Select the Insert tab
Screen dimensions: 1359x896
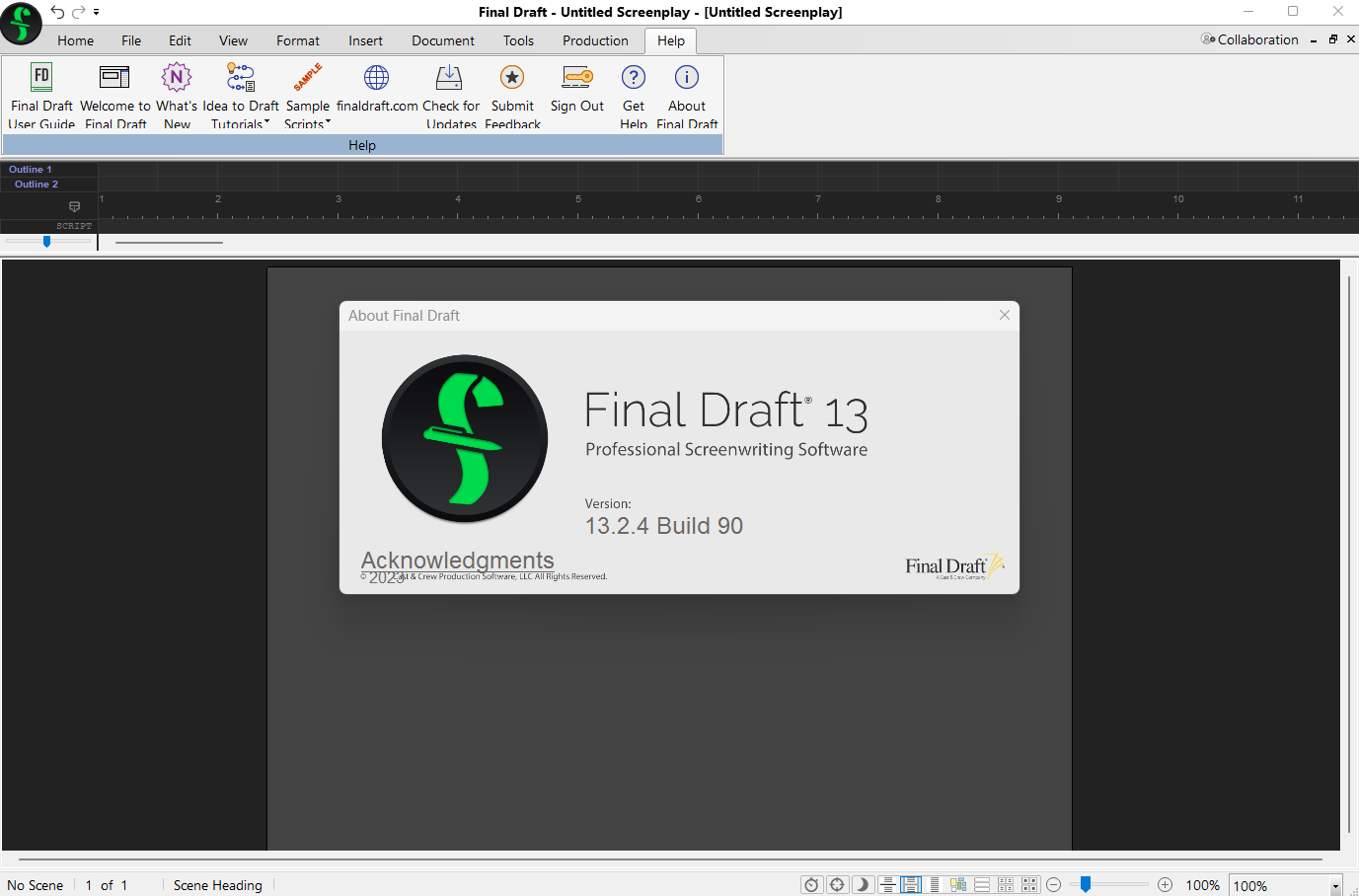(x=365, y=40)
